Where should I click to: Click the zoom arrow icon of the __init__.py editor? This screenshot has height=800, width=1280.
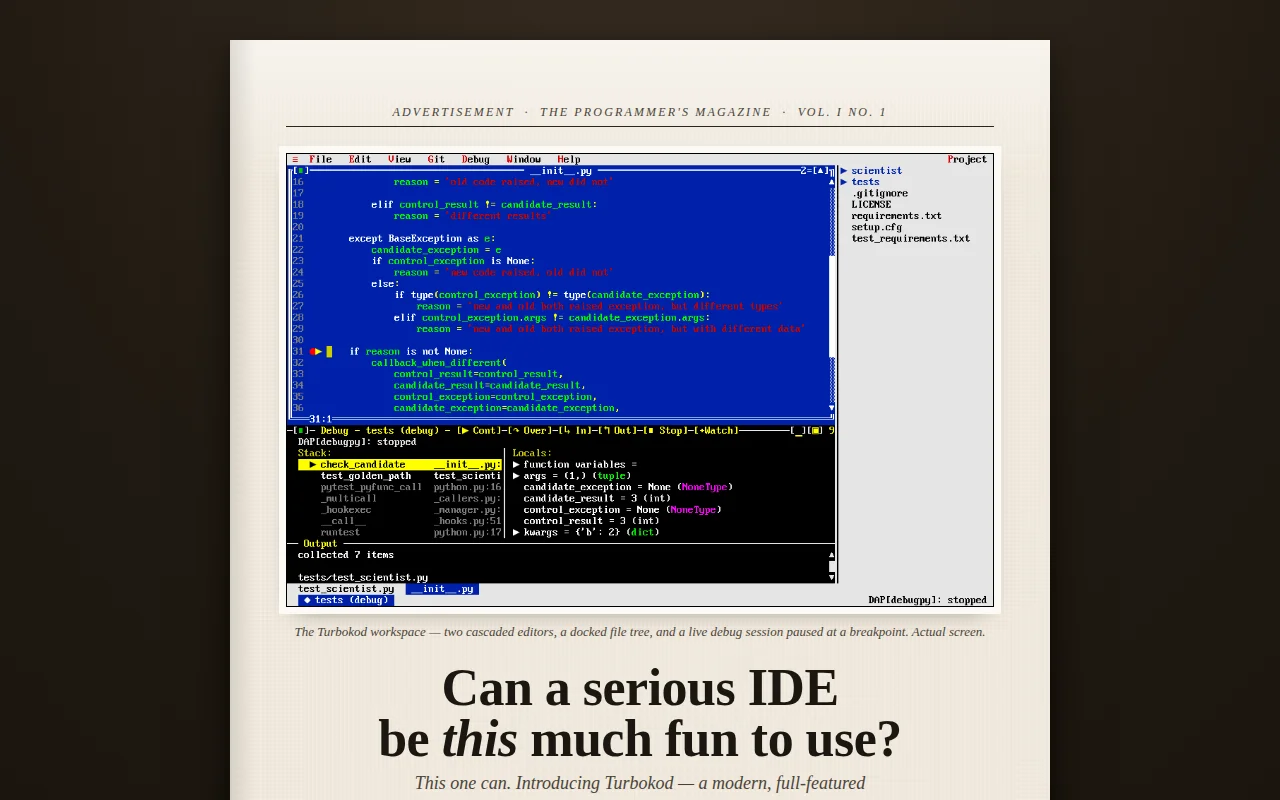(821, 170)
